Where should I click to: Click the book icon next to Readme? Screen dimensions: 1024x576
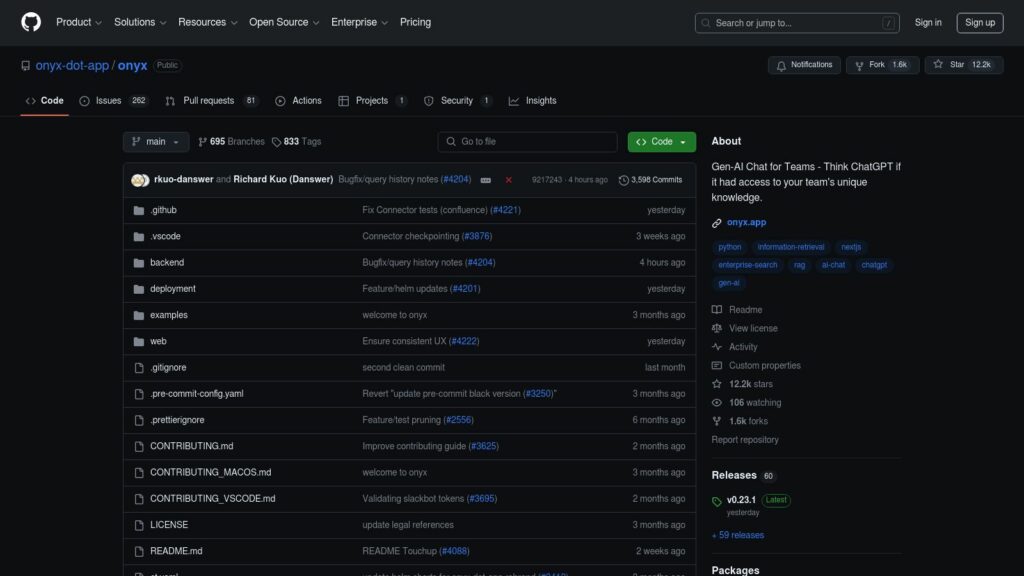(716, 310)
